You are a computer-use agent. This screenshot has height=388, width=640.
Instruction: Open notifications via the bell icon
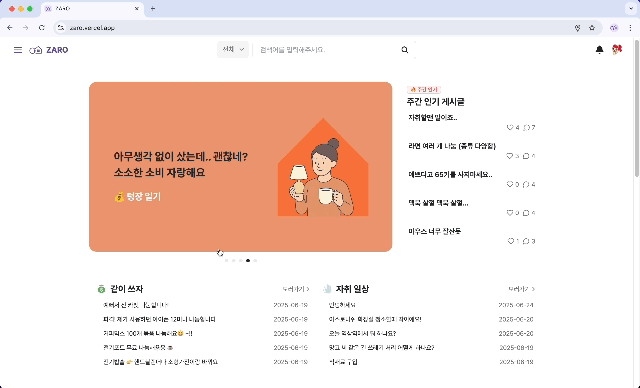599,49
